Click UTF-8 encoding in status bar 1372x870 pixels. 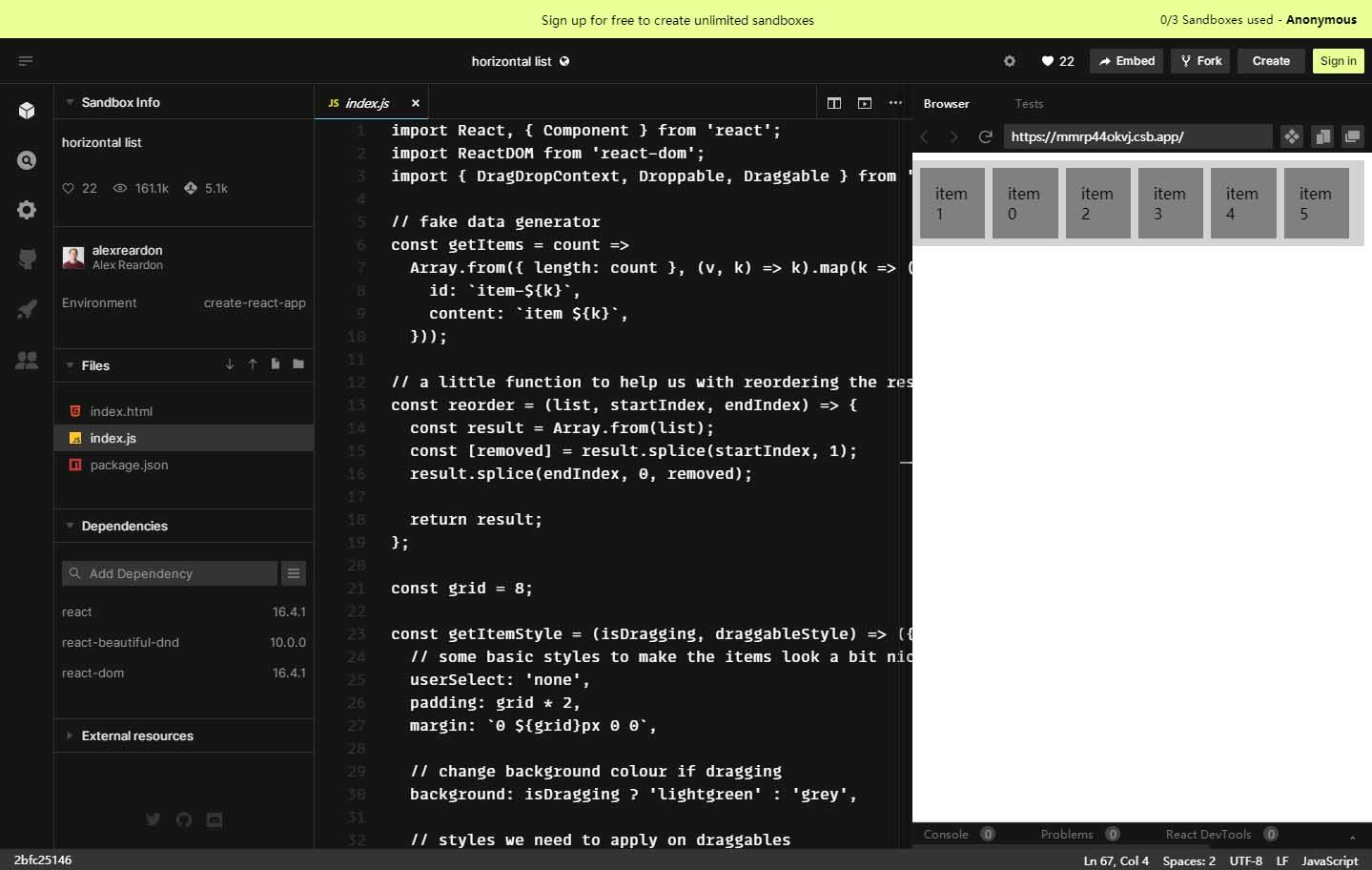point(1246,860)
